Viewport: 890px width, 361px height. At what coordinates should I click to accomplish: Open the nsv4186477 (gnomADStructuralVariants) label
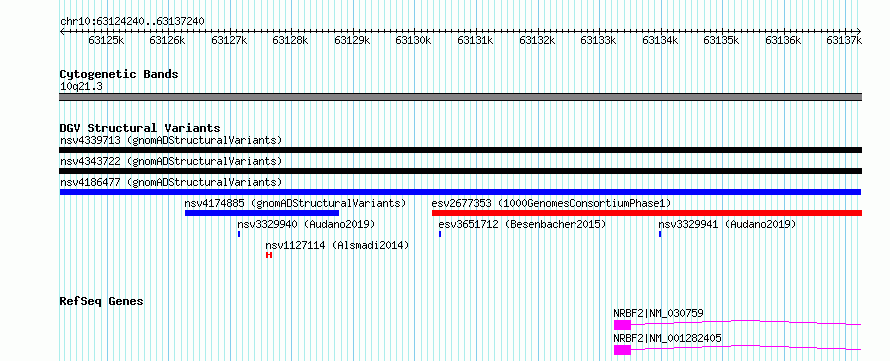coord(171,182)
